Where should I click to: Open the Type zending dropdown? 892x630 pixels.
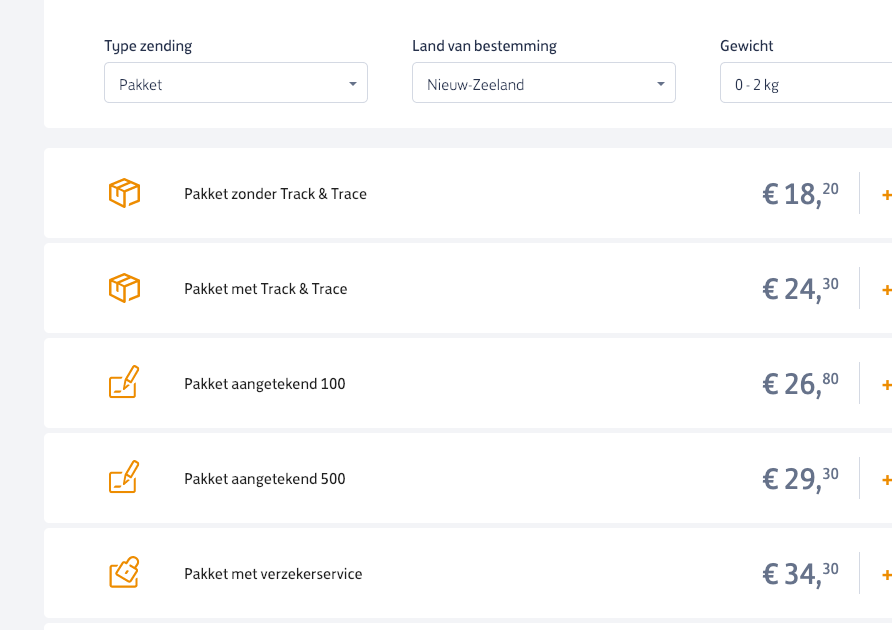[236, 84]
